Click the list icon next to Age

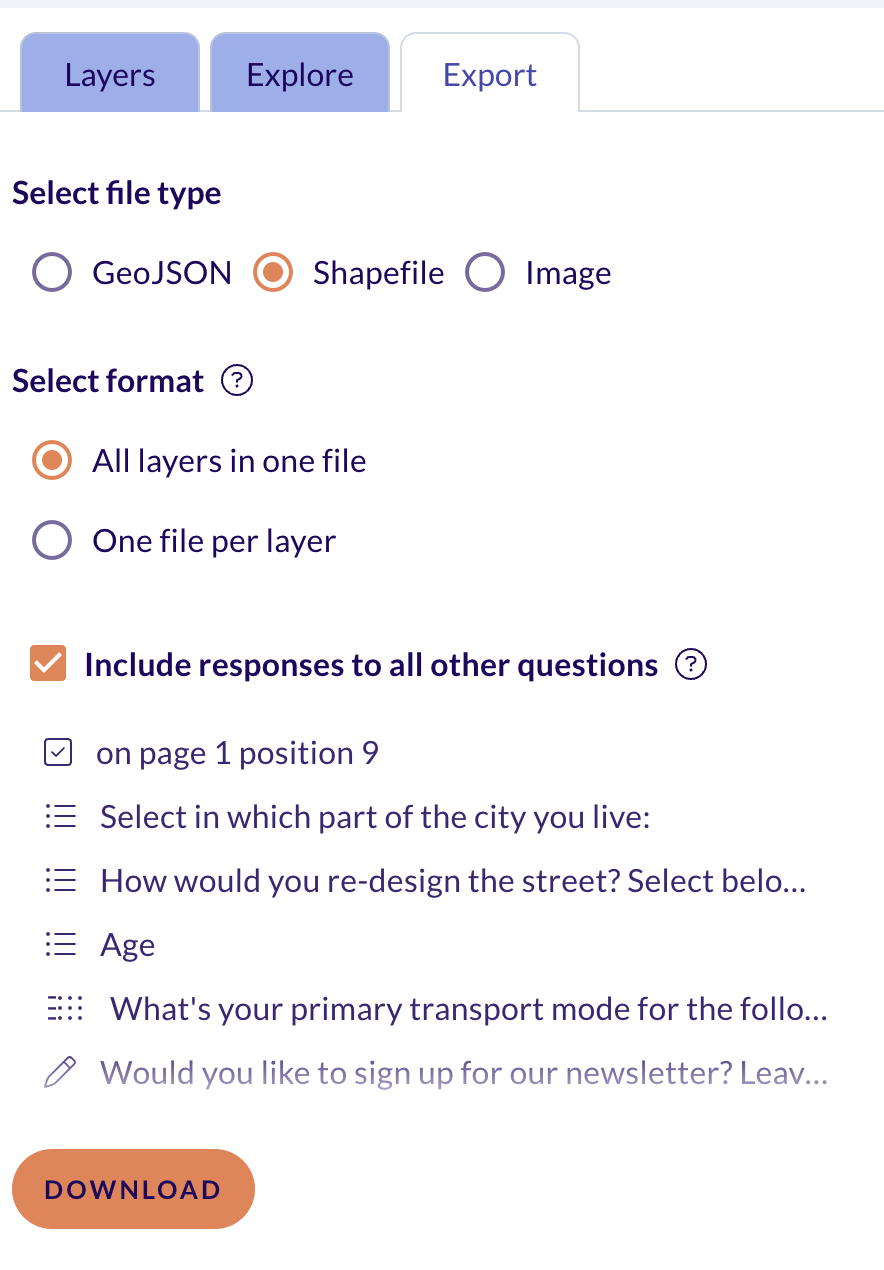[61, 945]
